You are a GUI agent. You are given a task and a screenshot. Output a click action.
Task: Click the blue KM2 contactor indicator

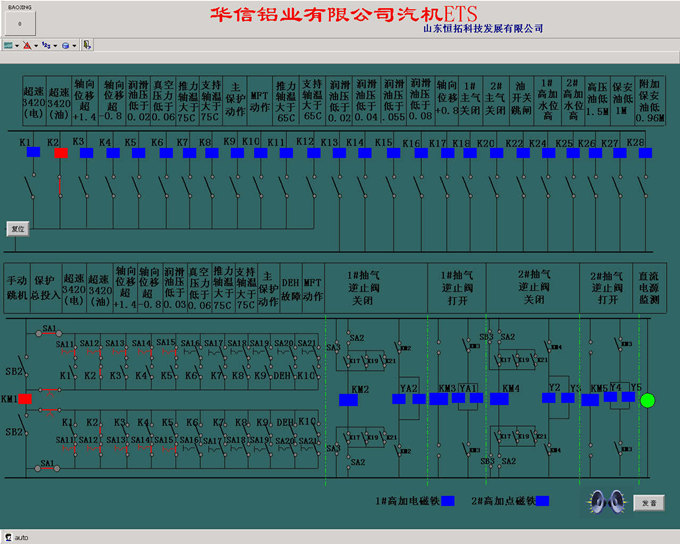348,400
